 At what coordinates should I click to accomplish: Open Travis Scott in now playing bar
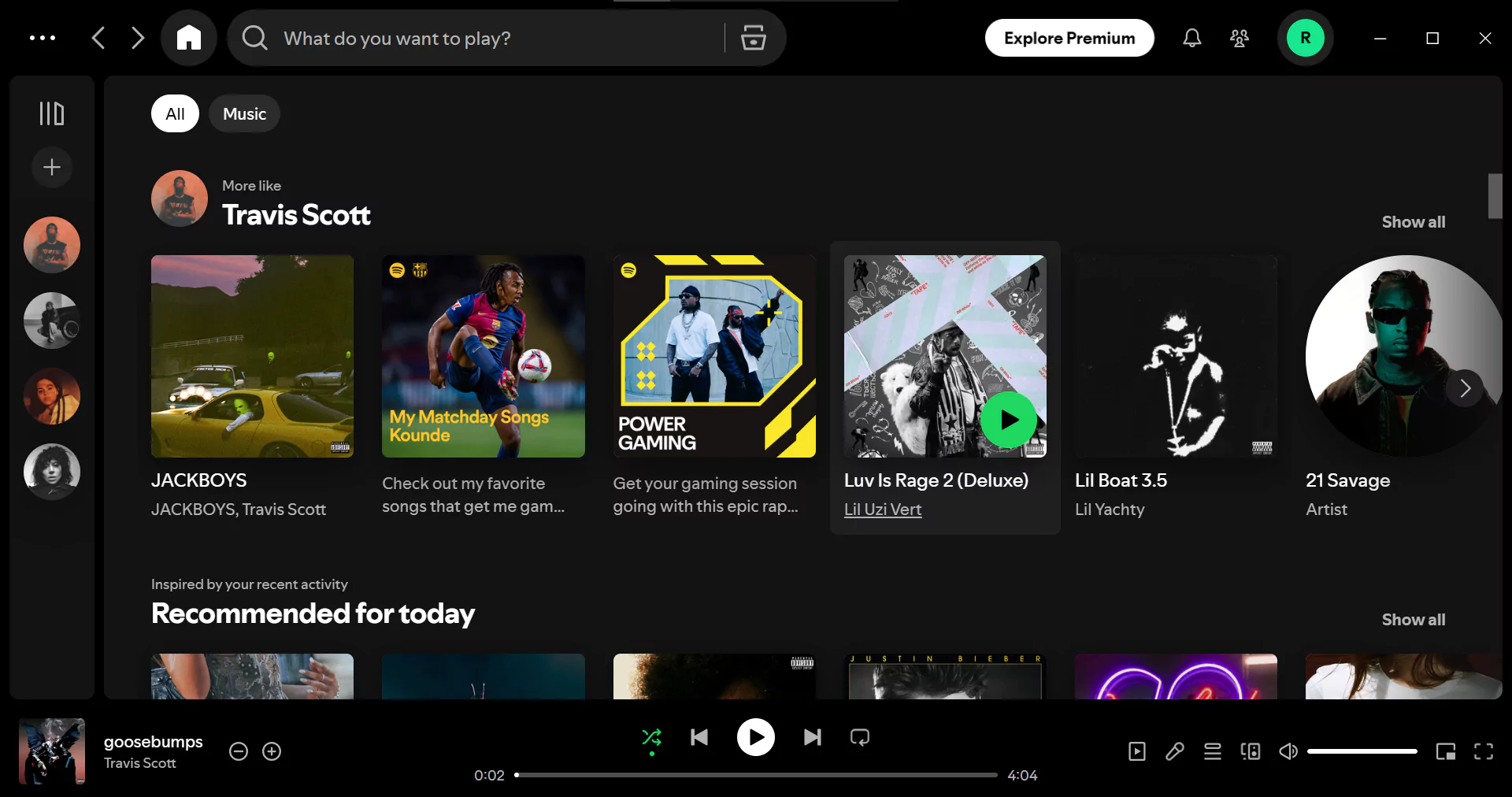140,763
